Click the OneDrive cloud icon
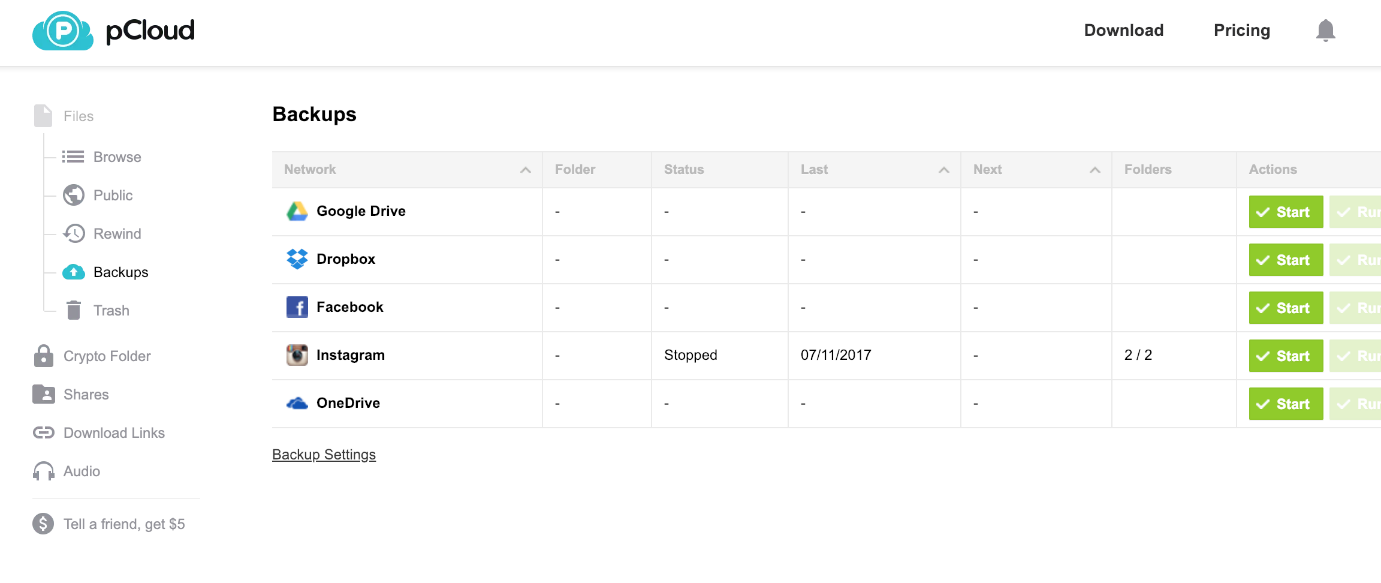The height and width of the screenshot is (583, 1381). coord(297,403)
